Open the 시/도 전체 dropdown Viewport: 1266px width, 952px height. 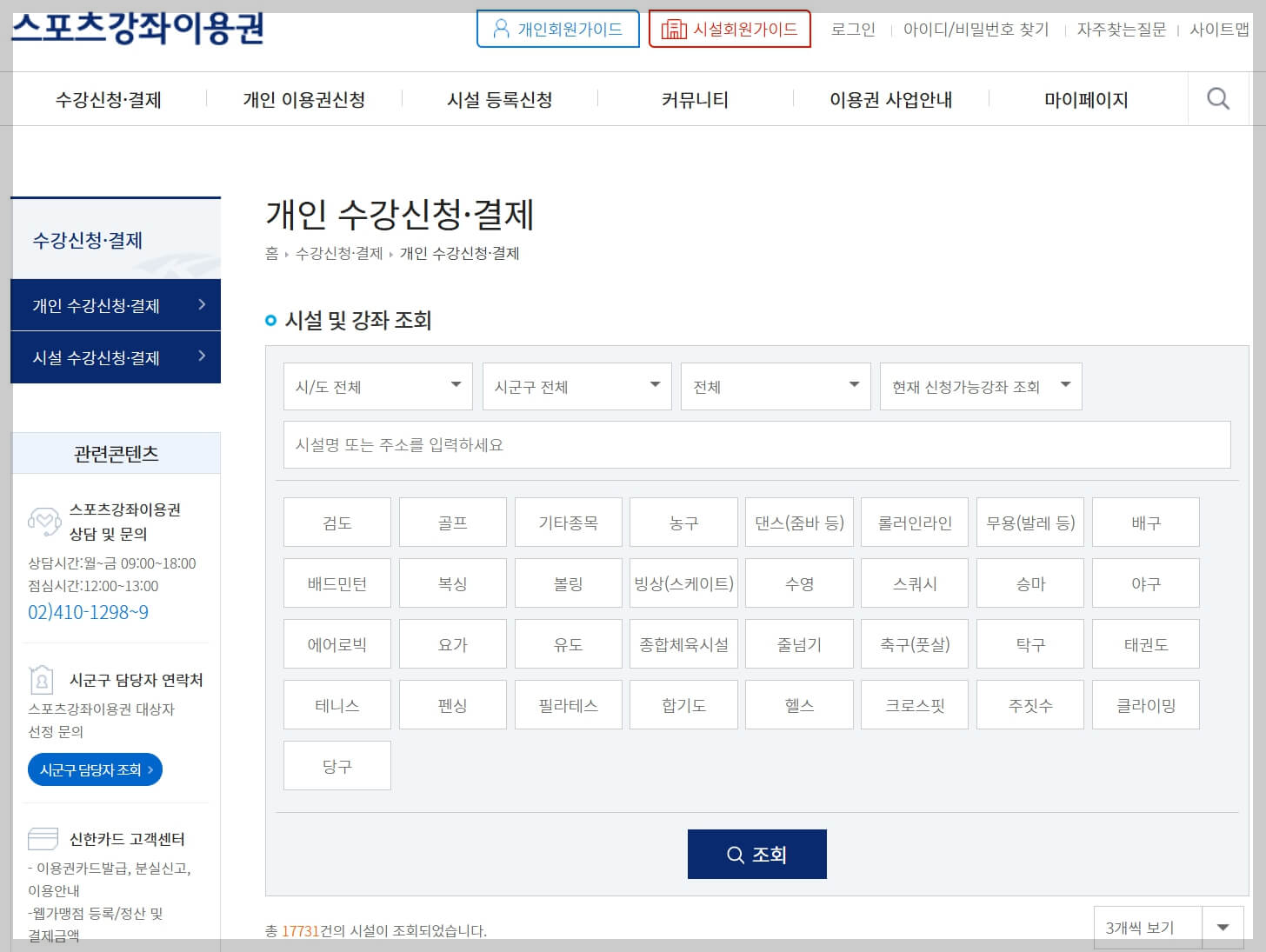coord(376,386)
